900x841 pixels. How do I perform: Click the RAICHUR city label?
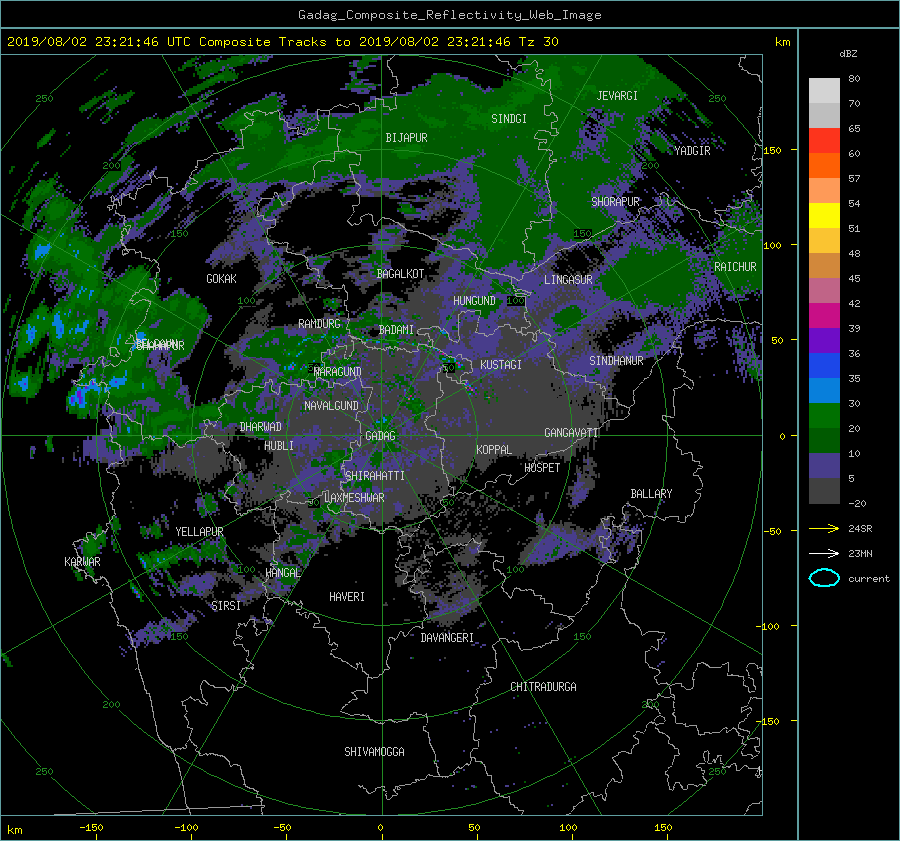pyautogui.click(x=735, y=267)
